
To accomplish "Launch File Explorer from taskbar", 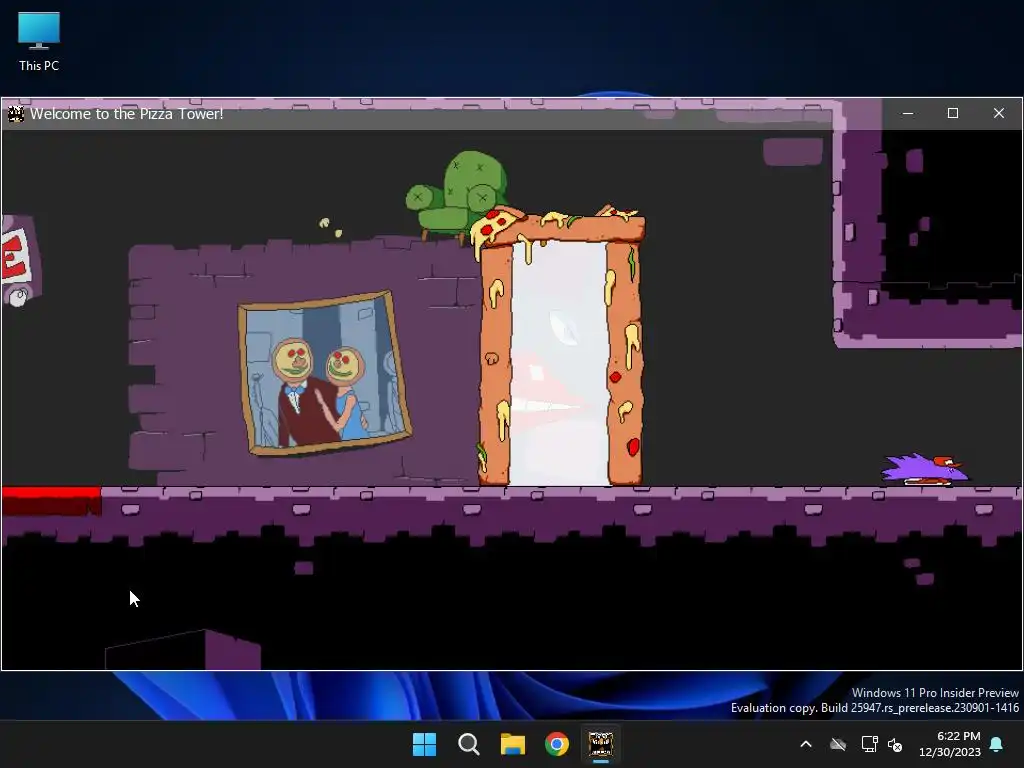I will (x=513, y=744).
